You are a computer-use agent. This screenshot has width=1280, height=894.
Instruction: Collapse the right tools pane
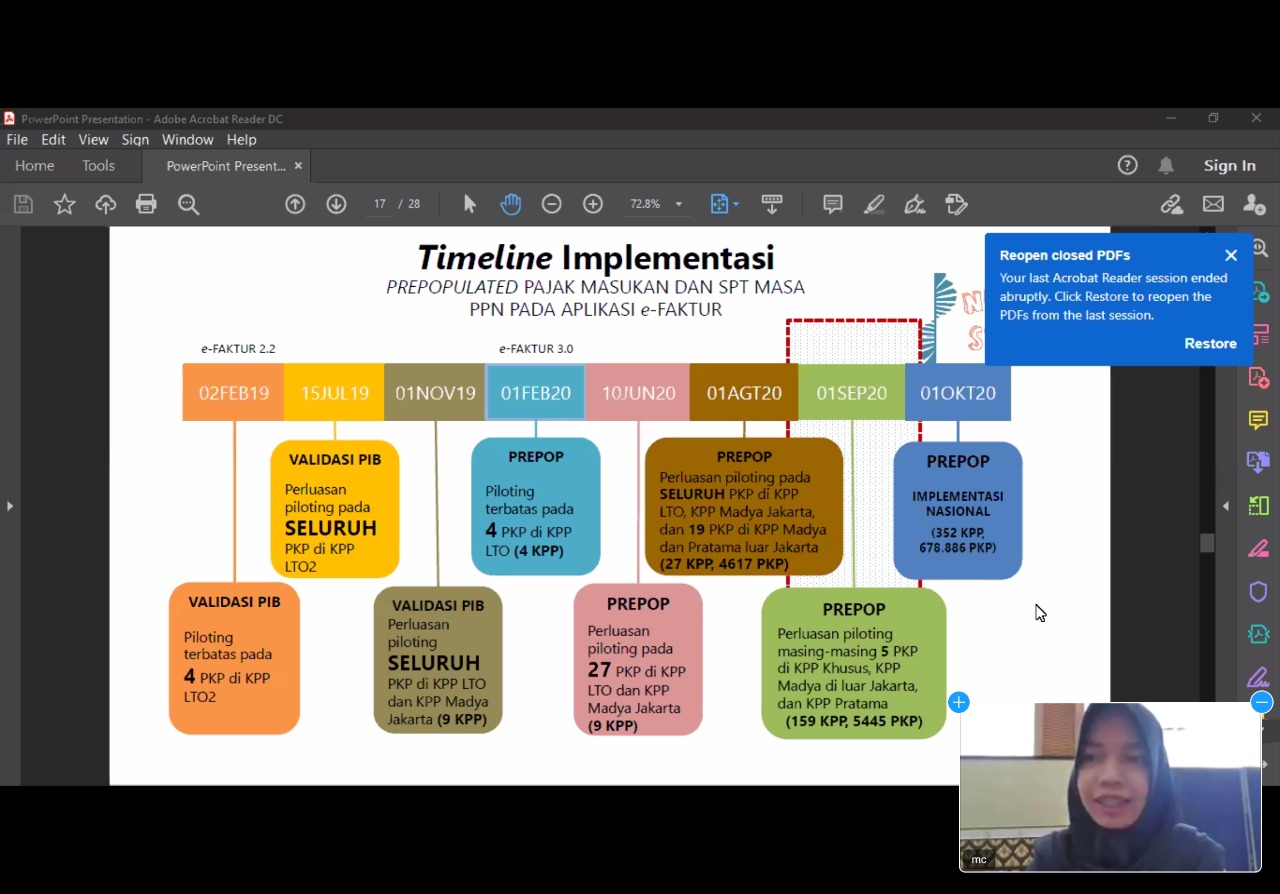tap(1226, 506)
